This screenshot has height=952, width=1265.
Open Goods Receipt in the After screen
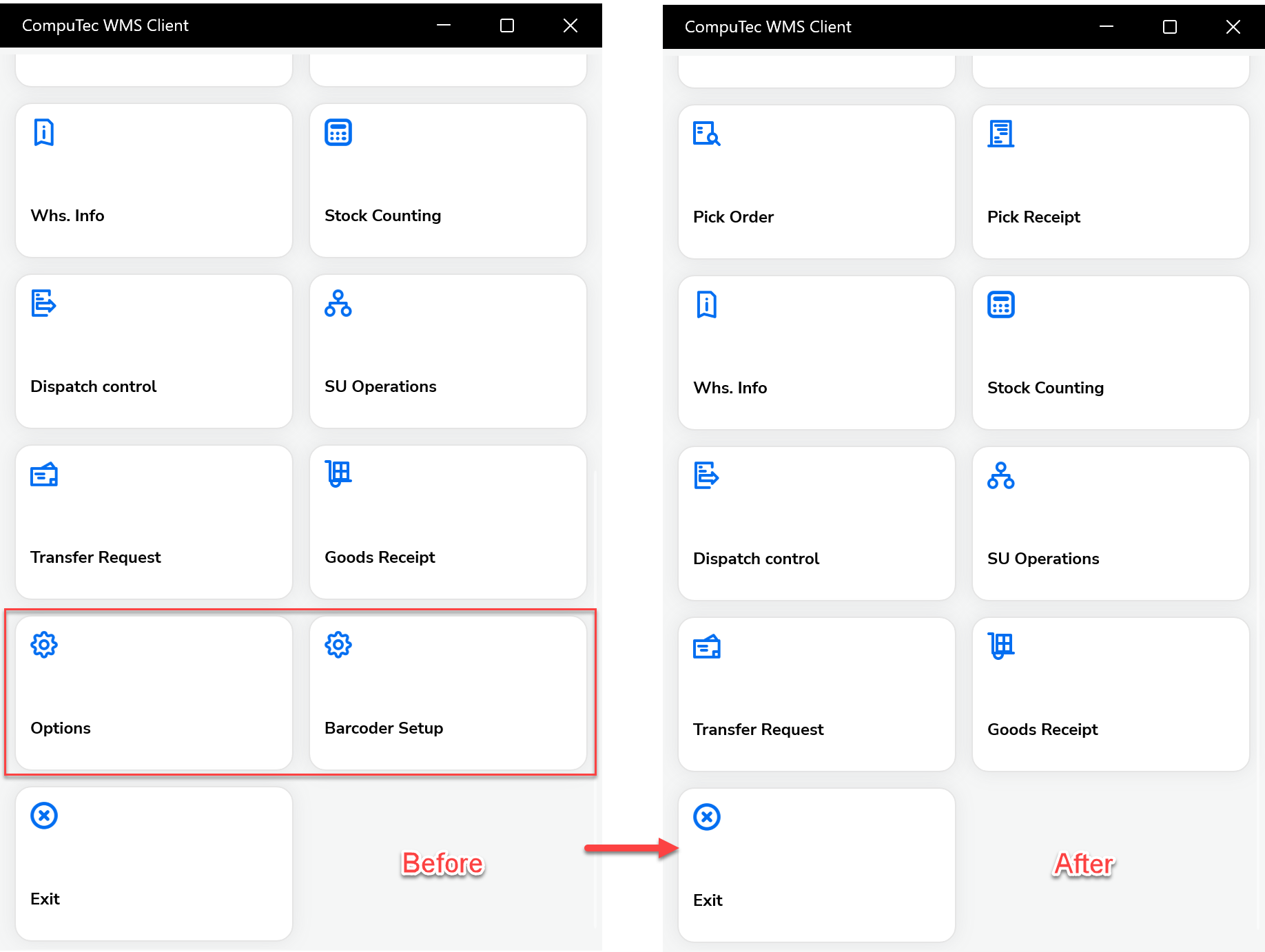(1110, 694)
